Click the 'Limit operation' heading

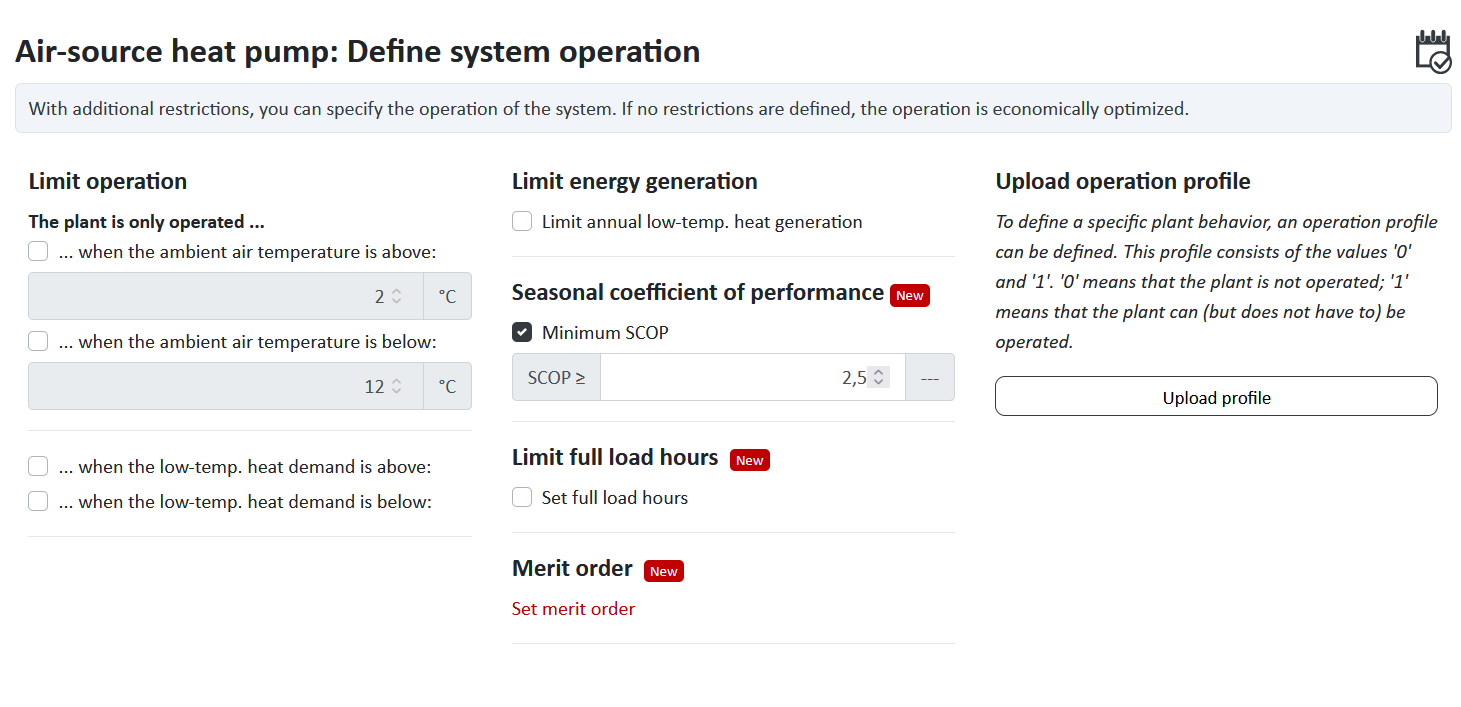tap(108, 181)
